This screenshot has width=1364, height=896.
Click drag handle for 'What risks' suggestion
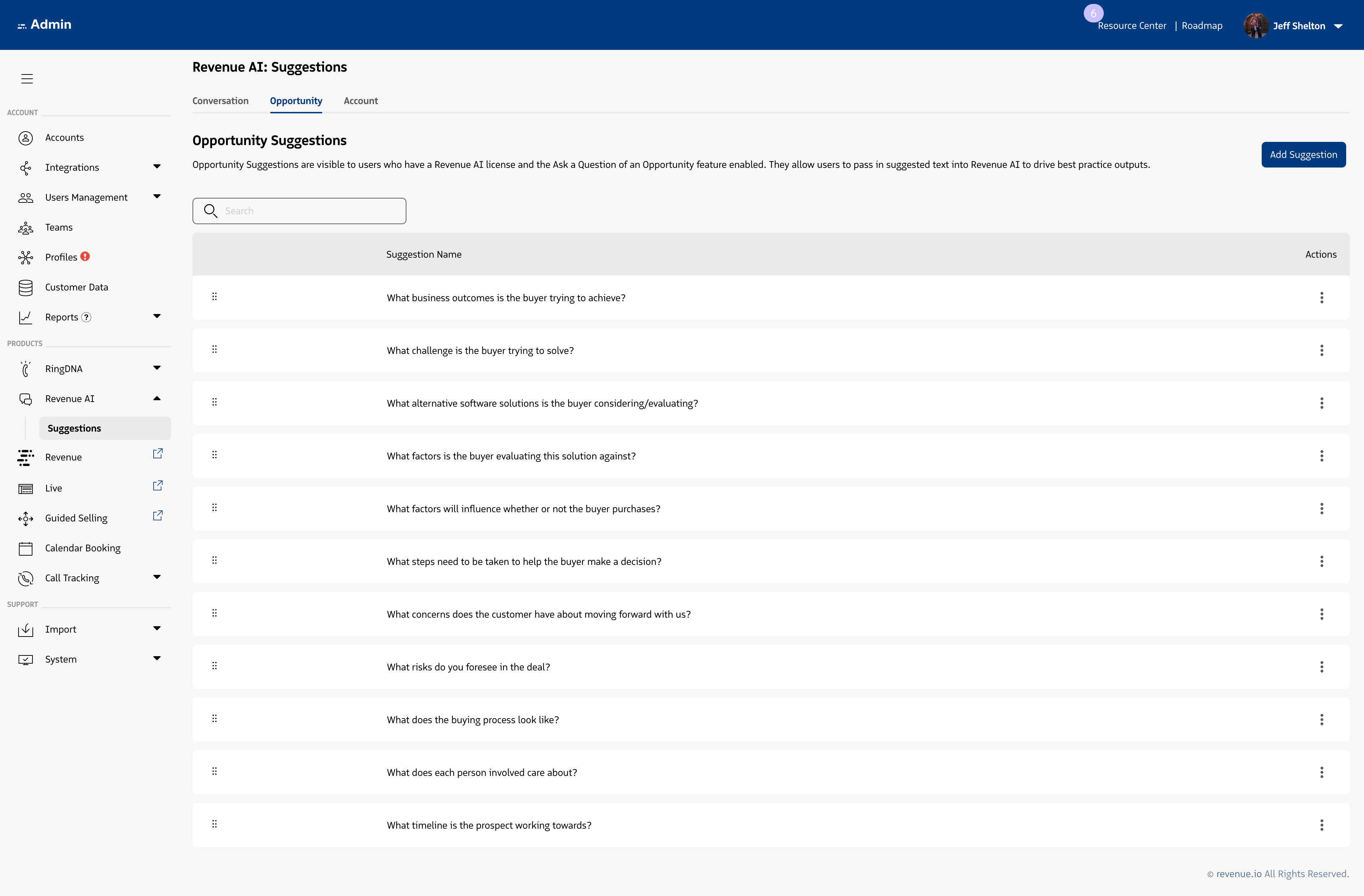(214, 666)
